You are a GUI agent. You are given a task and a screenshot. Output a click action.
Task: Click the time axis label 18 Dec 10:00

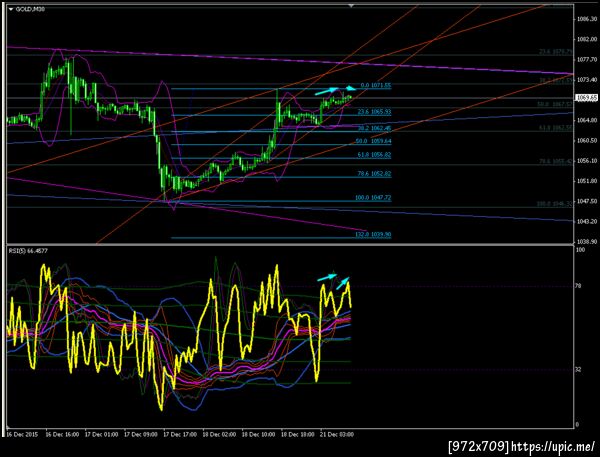[x=258, y=435]
